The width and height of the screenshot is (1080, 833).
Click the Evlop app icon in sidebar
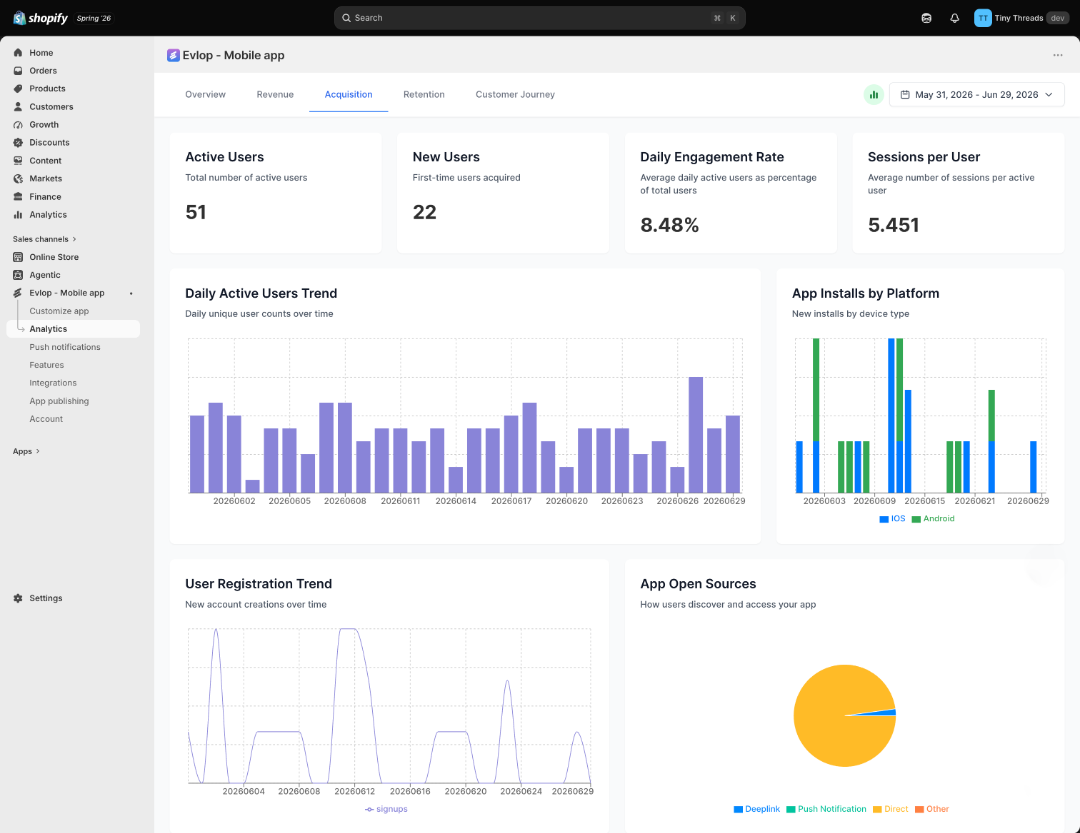(x=18, y=293)
